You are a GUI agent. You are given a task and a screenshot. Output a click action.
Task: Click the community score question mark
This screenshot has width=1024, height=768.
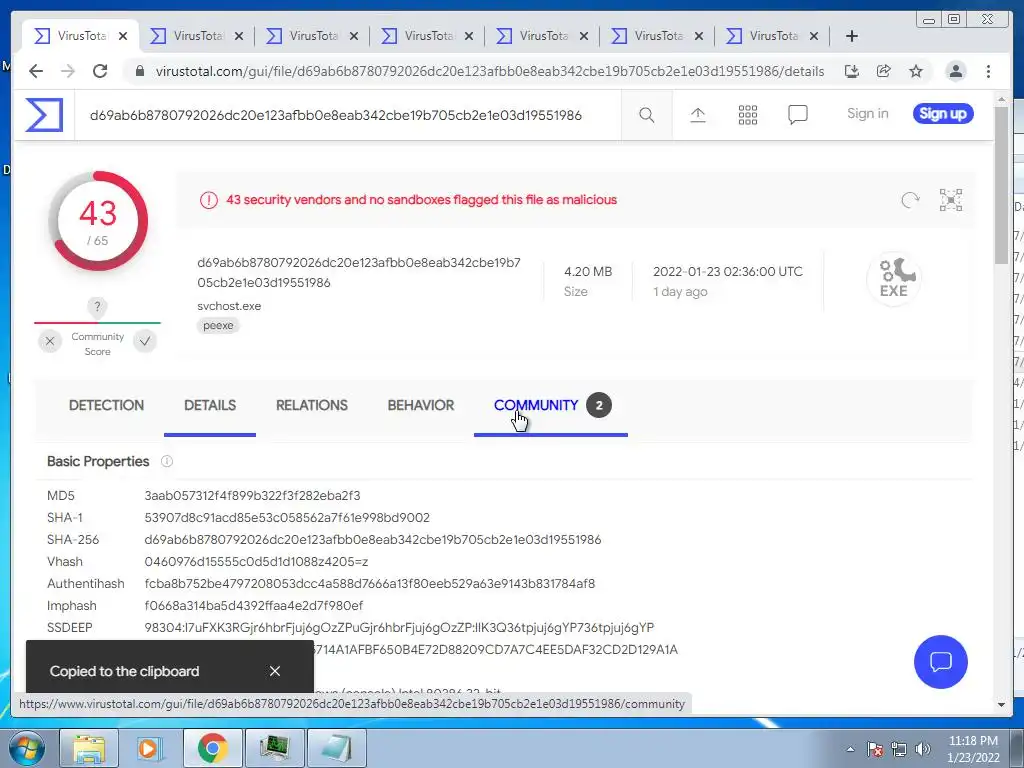tap(97, 306)
